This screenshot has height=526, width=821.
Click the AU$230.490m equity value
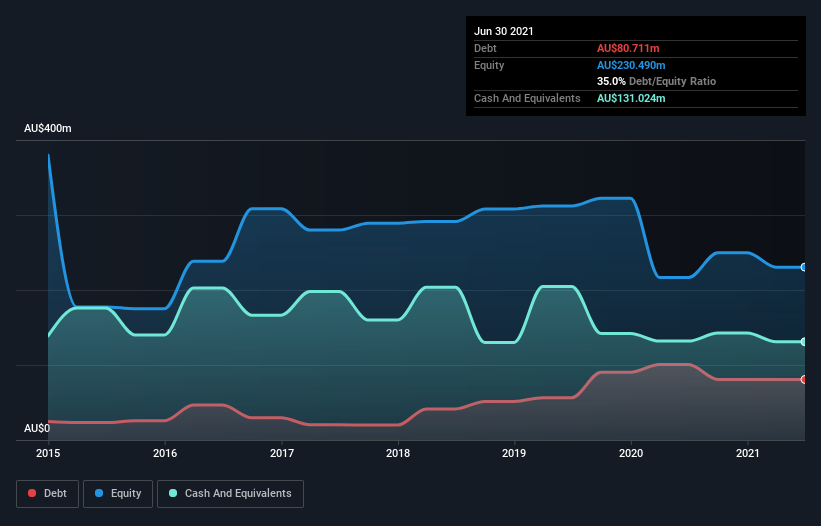631,65
